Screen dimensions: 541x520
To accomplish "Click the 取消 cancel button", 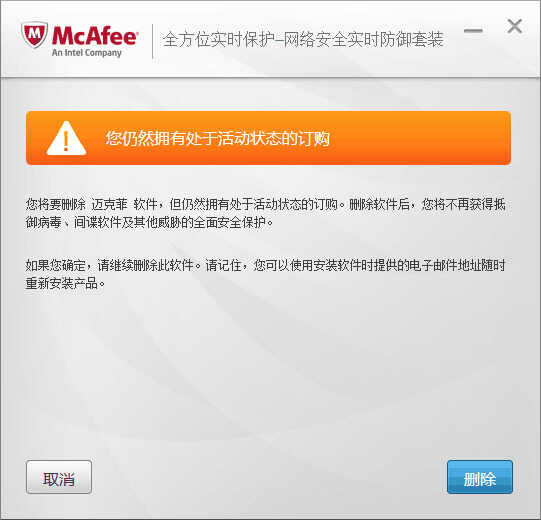I will 59,477.
